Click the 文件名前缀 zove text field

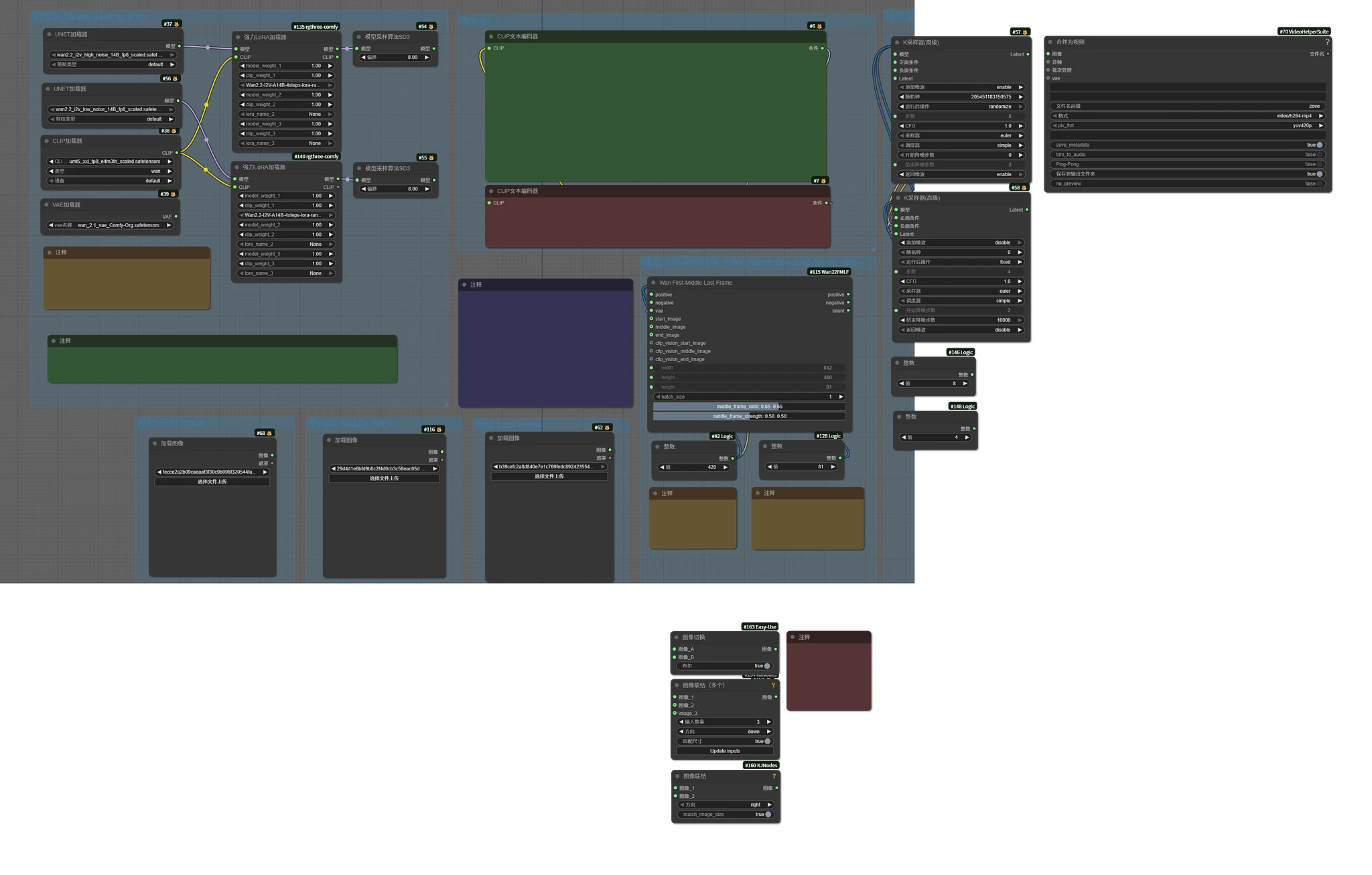[x=1187, y=106]
